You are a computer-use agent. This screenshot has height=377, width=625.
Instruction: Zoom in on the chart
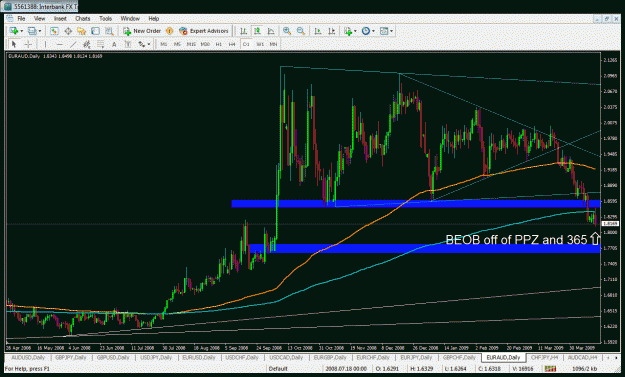(287, 31)
